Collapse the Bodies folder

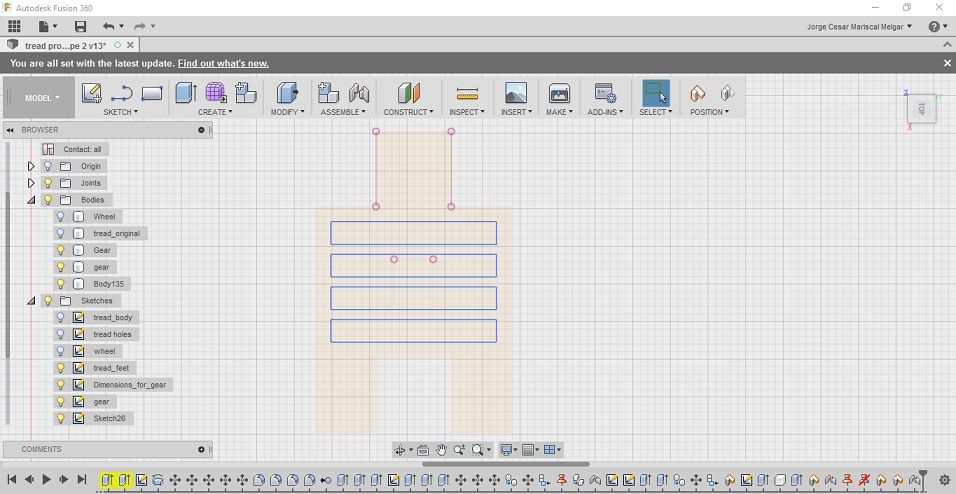click(x=31, y=200)
